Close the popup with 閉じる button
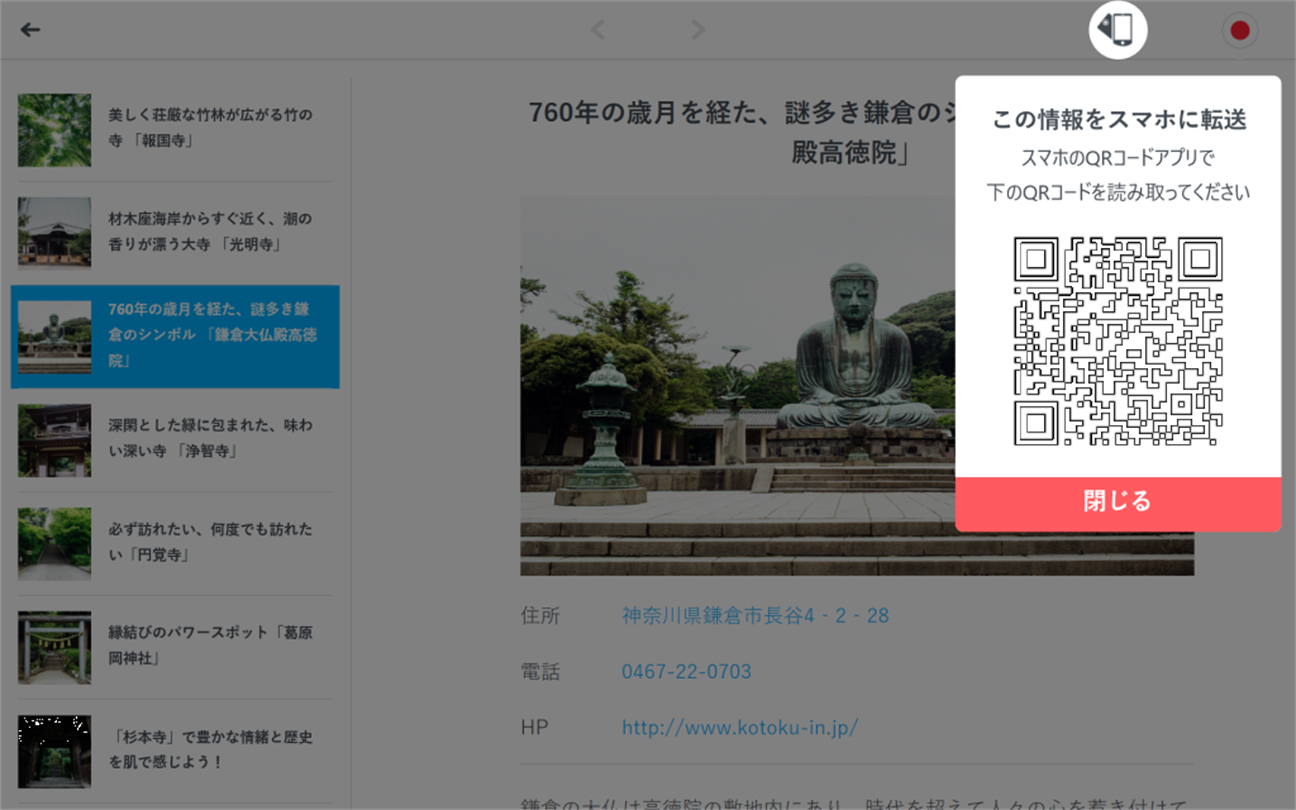 point(1118,502)
